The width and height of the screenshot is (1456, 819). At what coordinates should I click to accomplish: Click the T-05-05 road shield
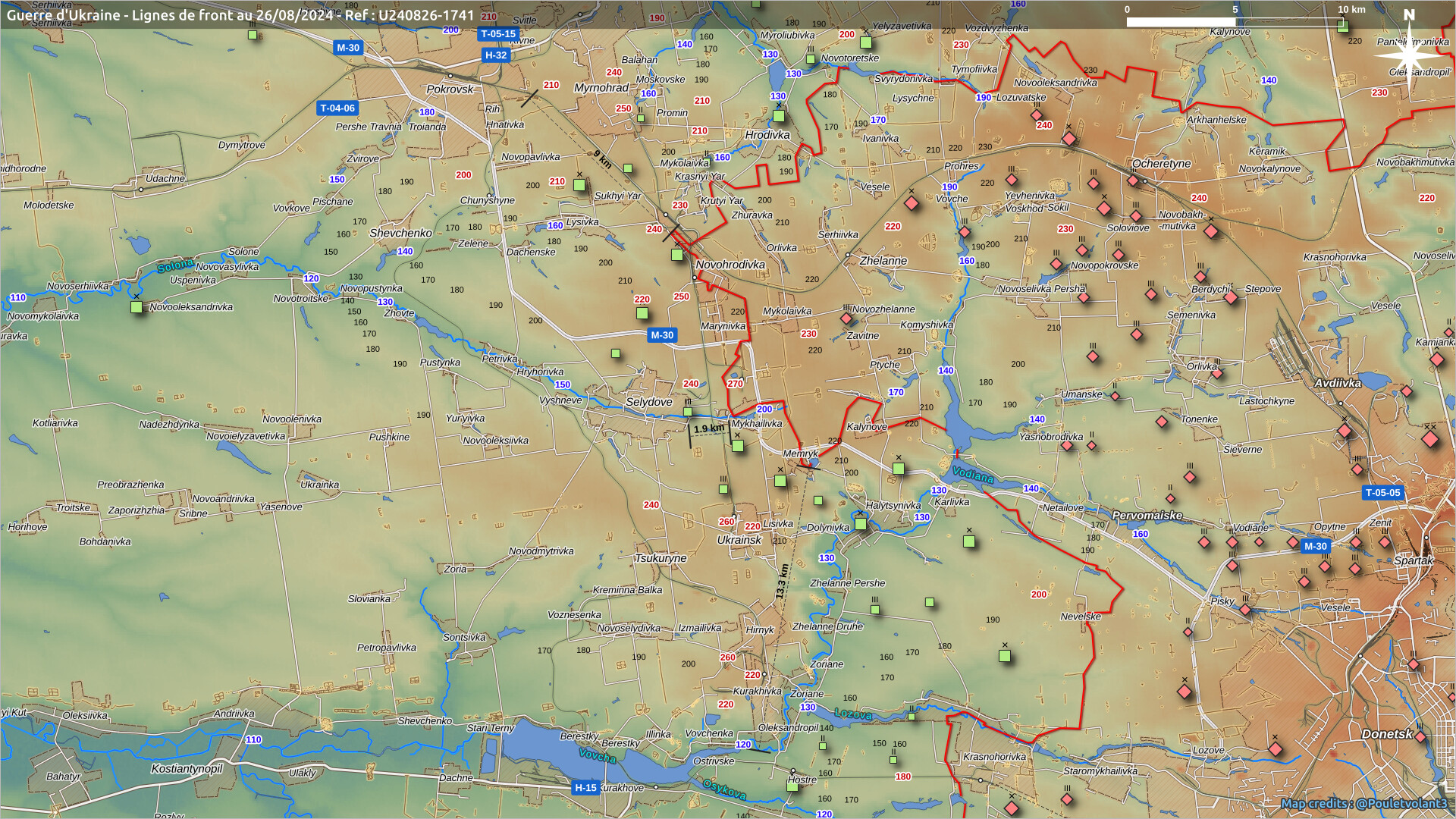1382,493
